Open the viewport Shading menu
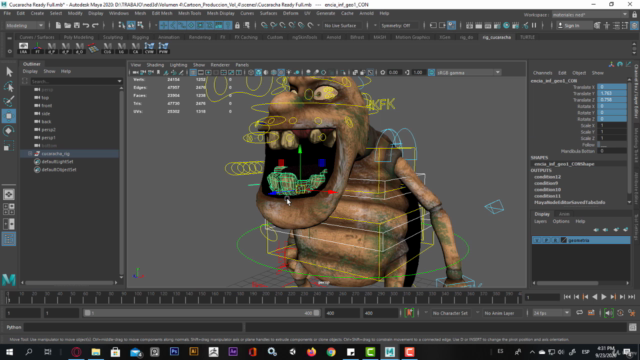This screenshot has height=360, width=640. (155, 65)
